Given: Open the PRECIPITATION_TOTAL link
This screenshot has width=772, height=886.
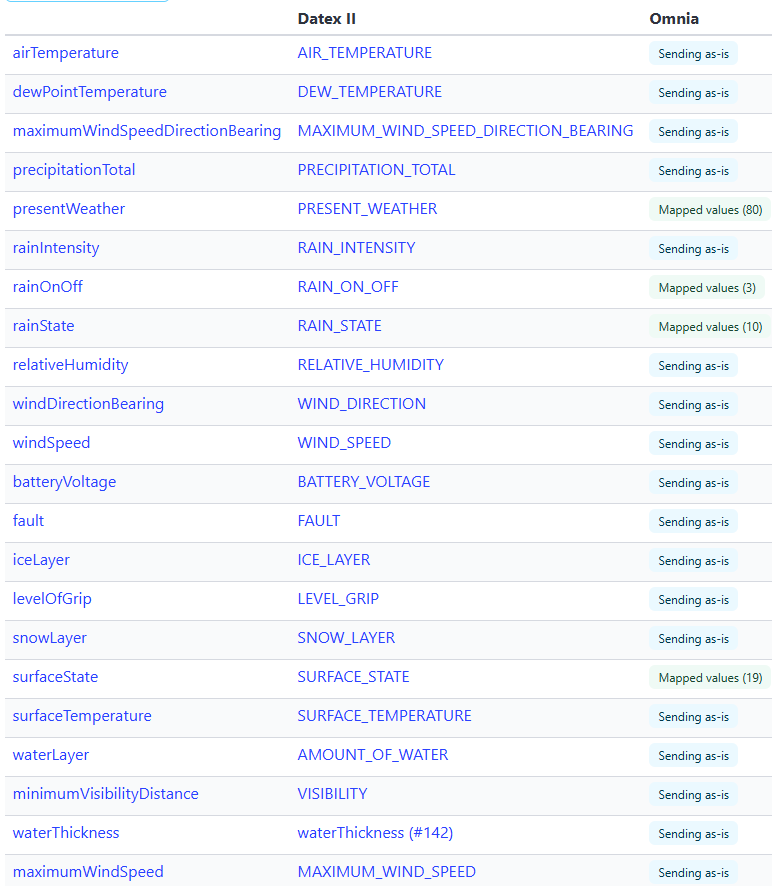Looking at the screenshot, I should [376, 170].
